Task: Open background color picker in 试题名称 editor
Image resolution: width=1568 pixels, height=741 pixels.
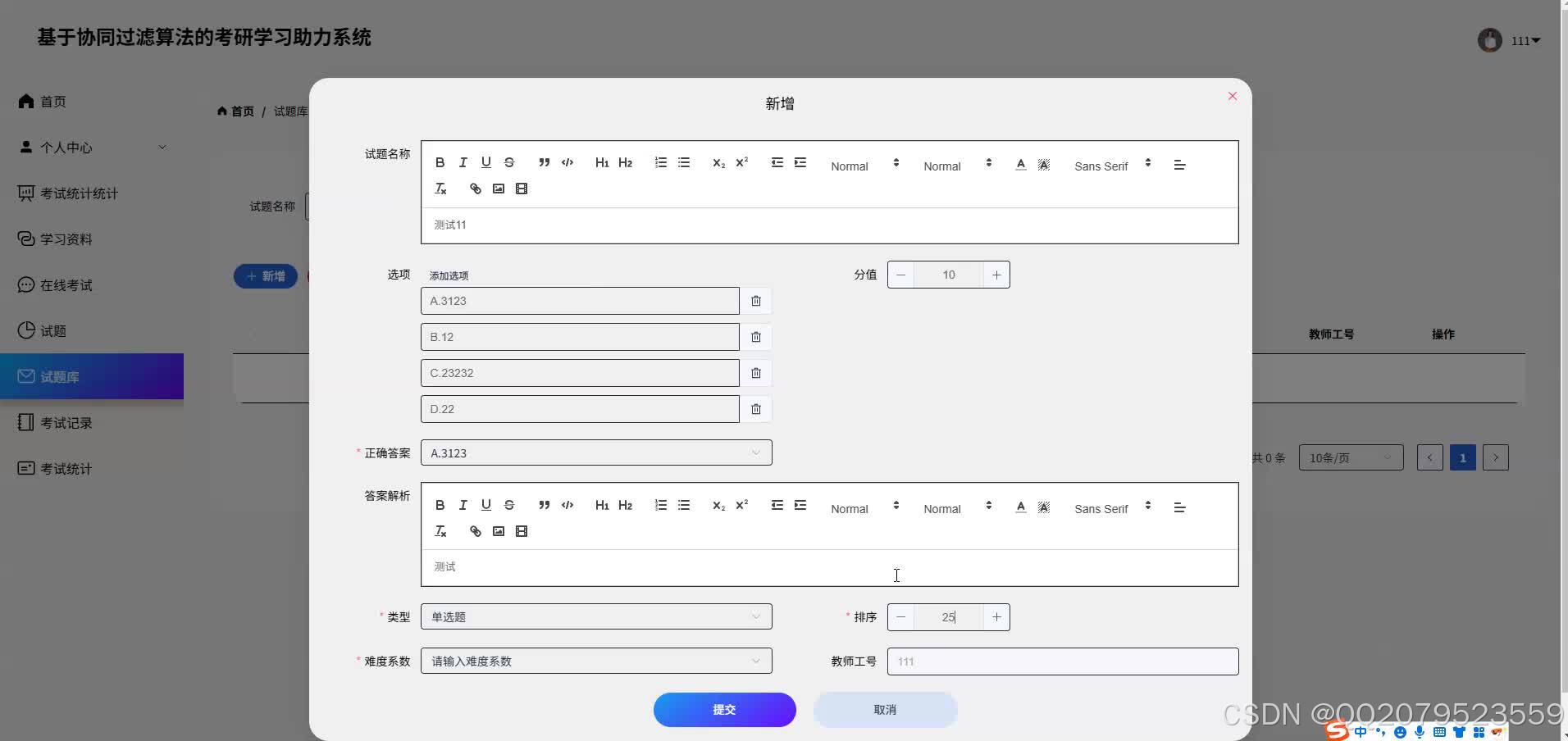Action: [x=1044, y=164]
